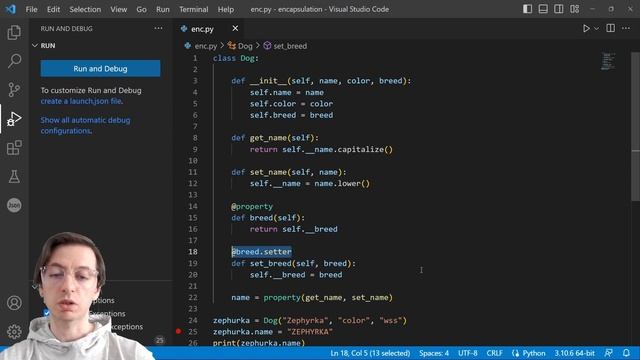Open the Run menu
Image resolution: width=640 pixels, height=360 pixels.
[162, 9]
